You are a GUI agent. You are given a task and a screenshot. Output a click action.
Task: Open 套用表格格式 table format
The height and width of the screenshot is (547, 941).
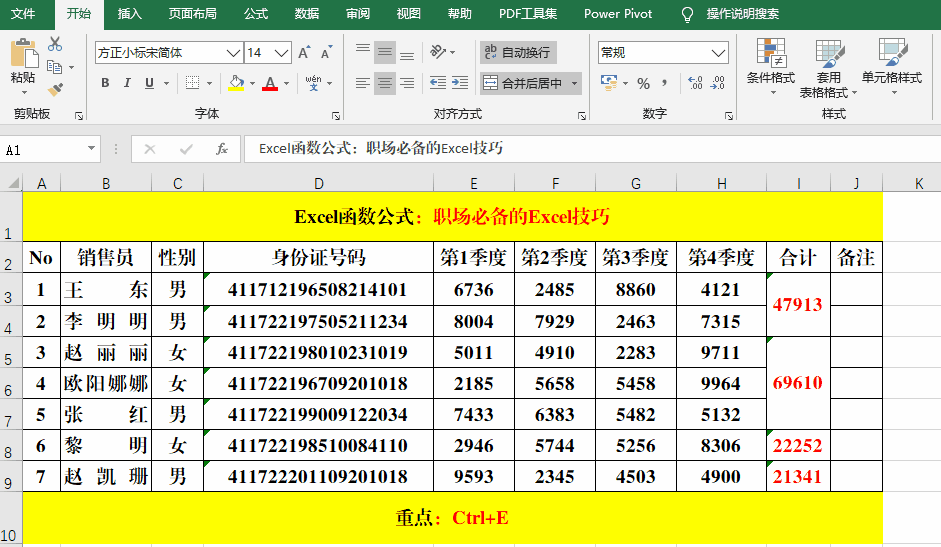tap(828, 68)
